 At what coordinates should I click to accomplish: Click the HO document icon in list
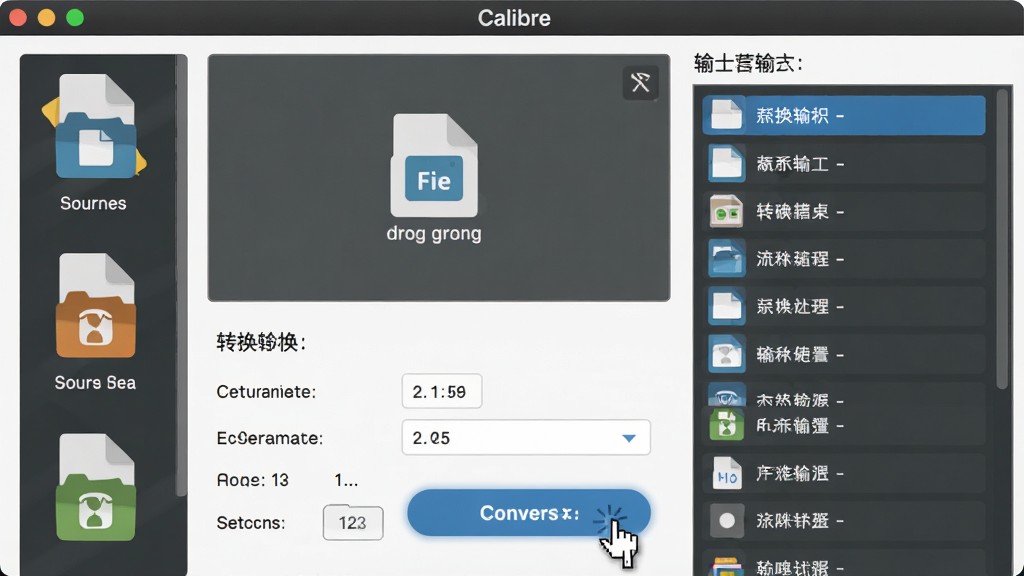[x=726, y=473]
